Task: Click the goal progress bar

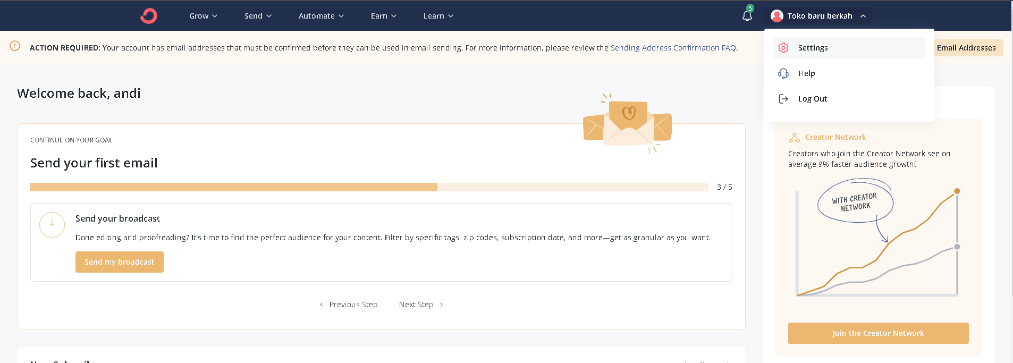Action: (x=369, y=187)
